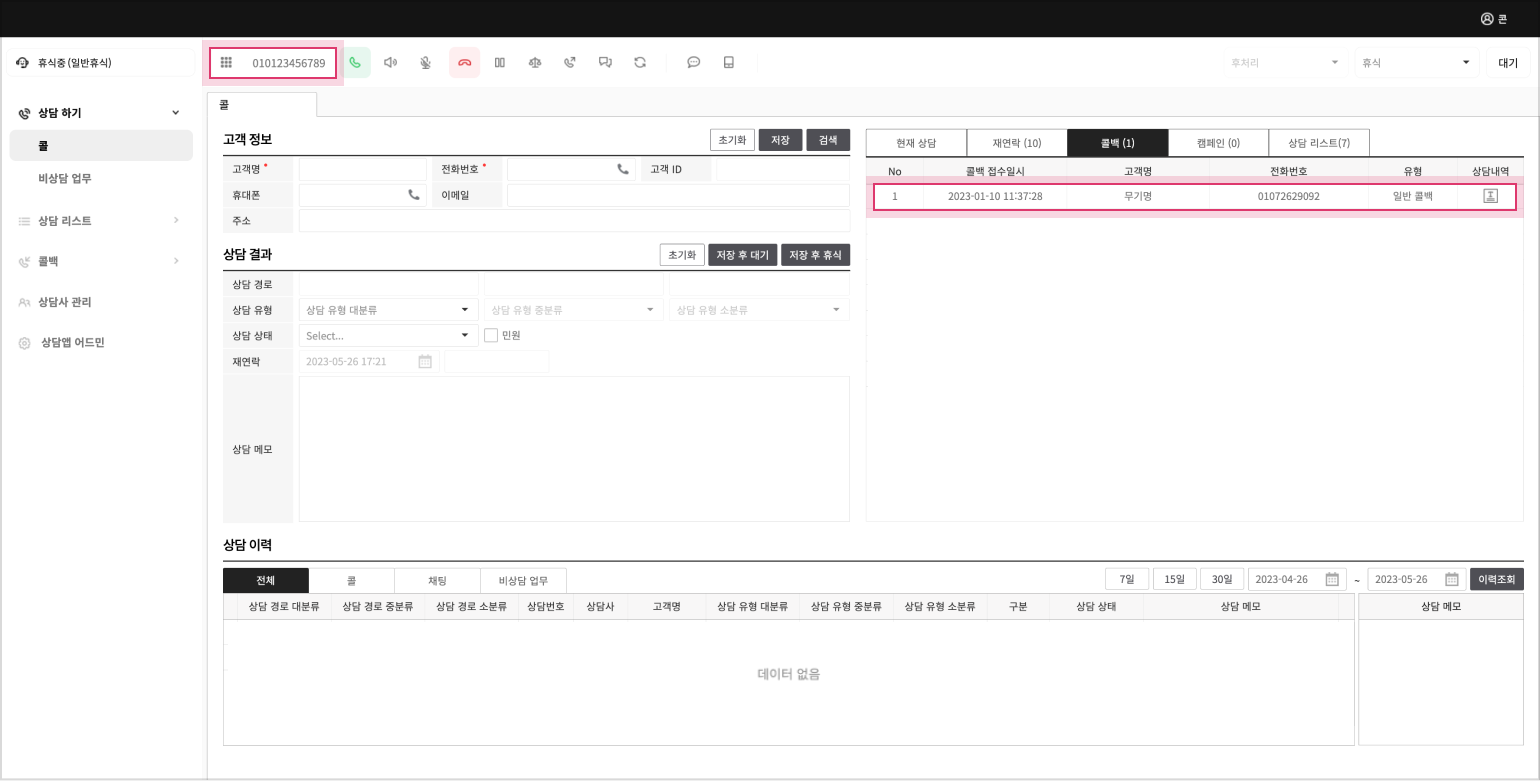
Task: Click the speaker volume icon
Action: 390,63
